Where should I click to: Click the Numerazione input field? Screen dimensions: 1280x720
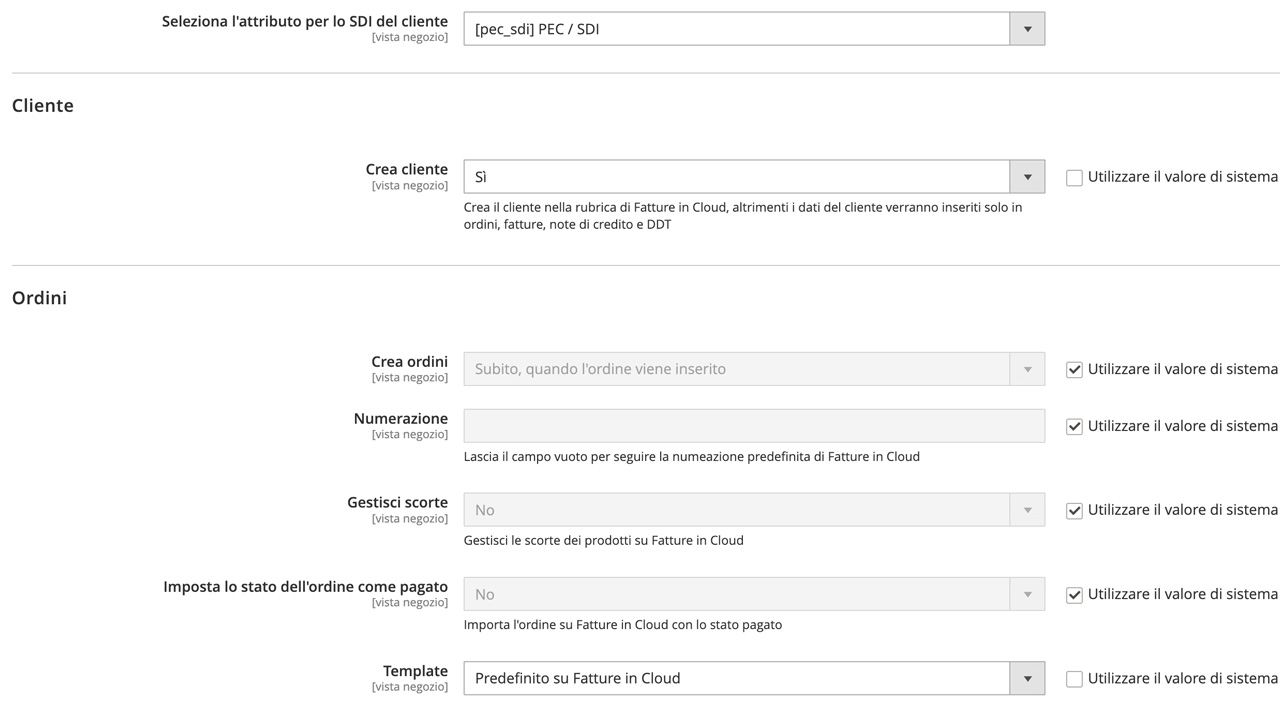(x=754, y=426)
